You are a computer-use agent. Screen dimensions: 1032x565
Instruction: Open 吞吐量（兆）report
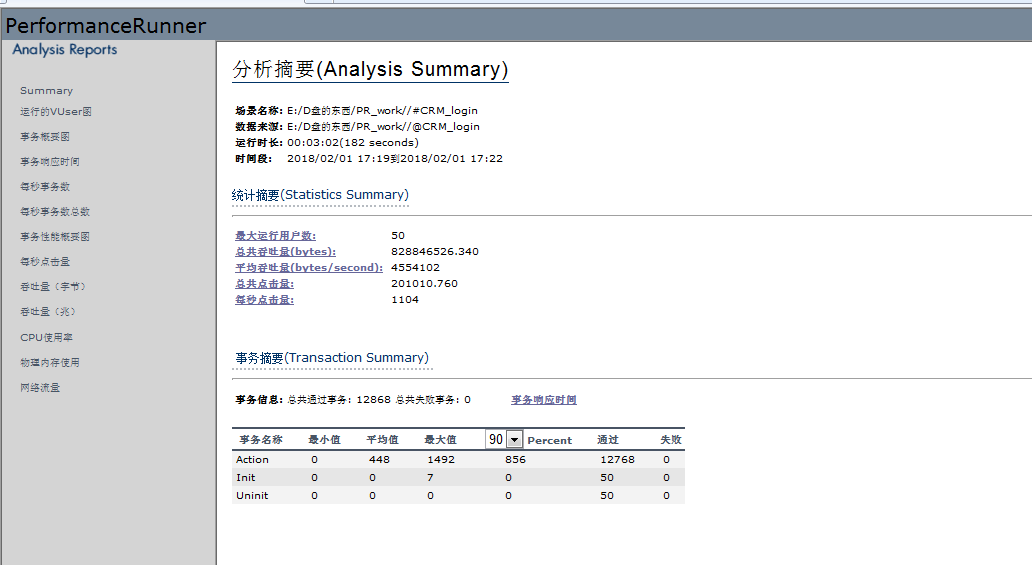(x=48, y=312)
